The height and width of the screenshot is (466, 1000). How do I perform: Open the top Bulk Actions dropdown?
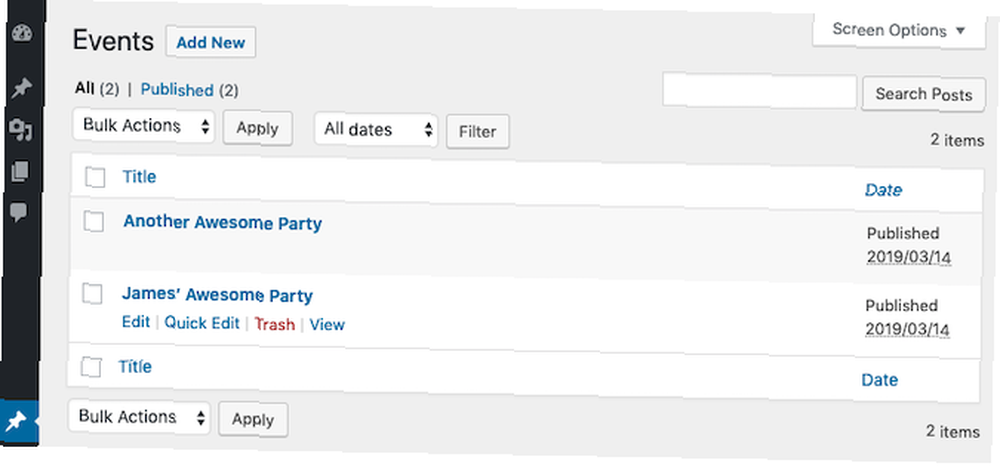pyautogui.click(x=143, y=126)
